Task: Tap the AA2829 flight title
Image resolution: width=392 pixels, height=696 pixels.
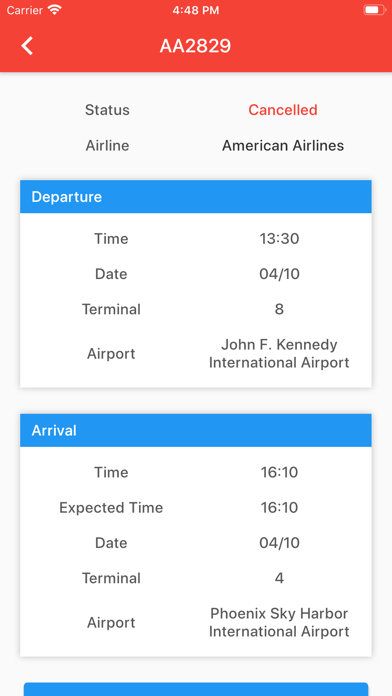Action: pos(195,46)
